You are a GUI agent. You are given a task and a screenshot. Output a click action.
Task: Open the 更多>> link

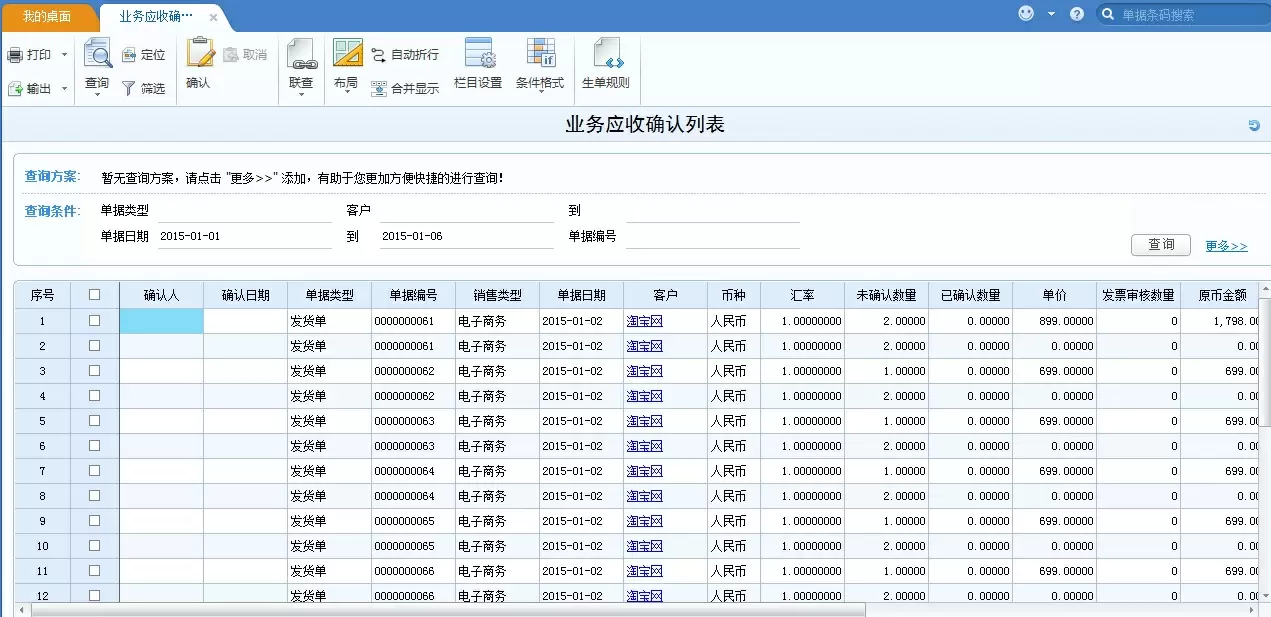pyautogui.click(x=1226, y=246)
